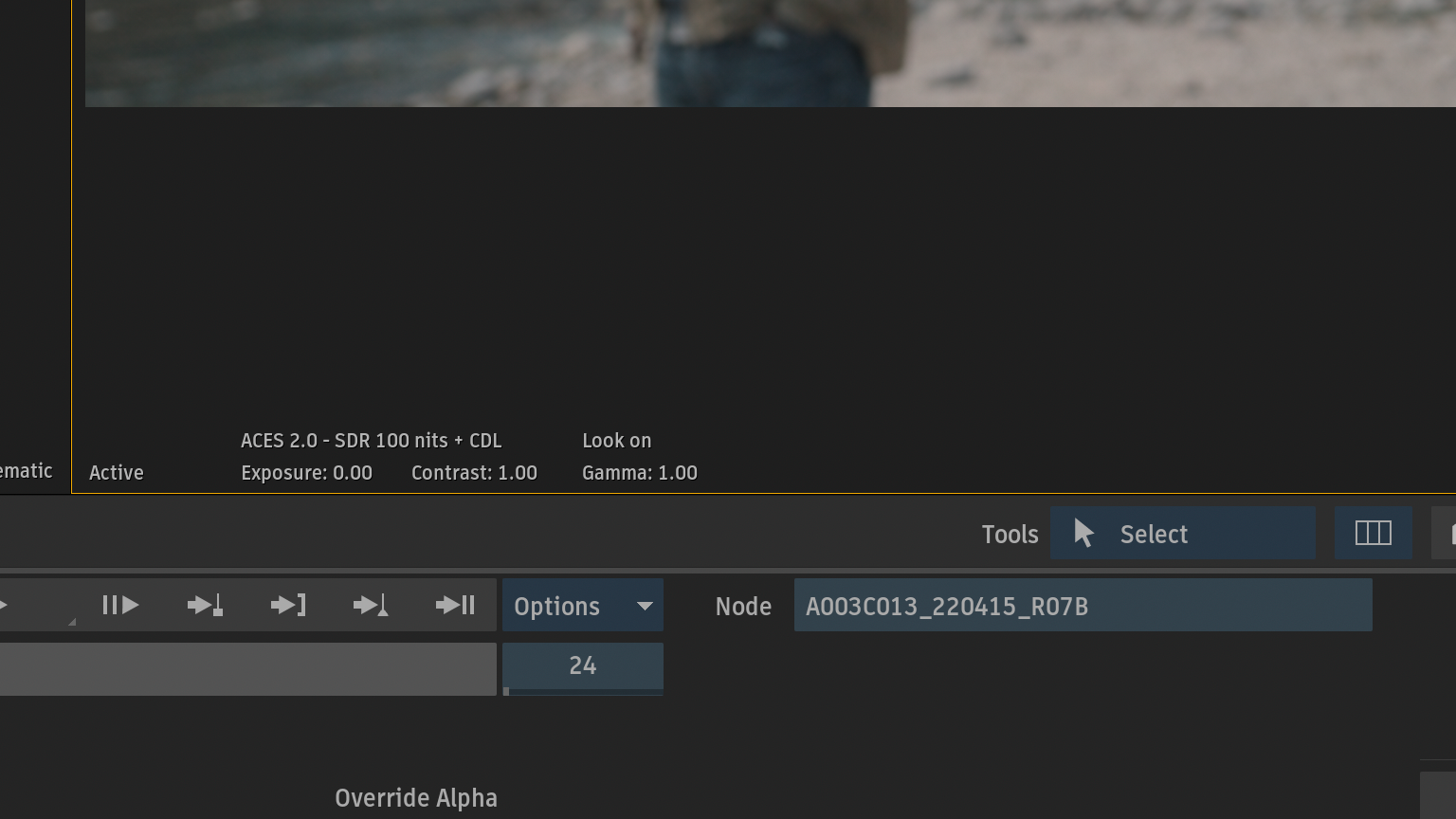Click the frame number field showing 24
The height and width of the screenshot is (819, 1456).
click(x=582, y=666)
